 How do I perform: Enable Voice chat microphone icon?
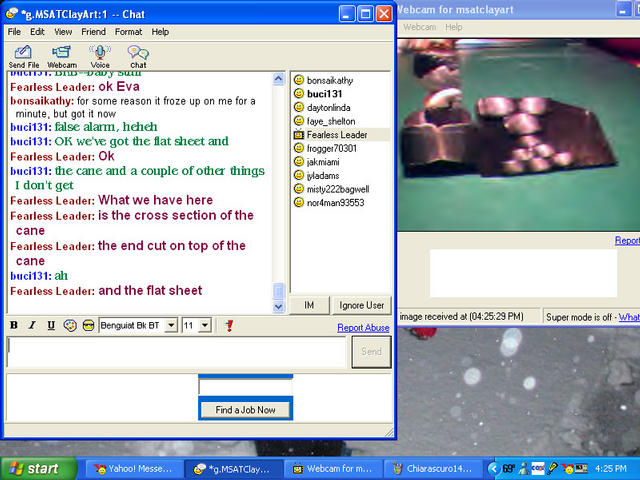(x=100, y=57)
